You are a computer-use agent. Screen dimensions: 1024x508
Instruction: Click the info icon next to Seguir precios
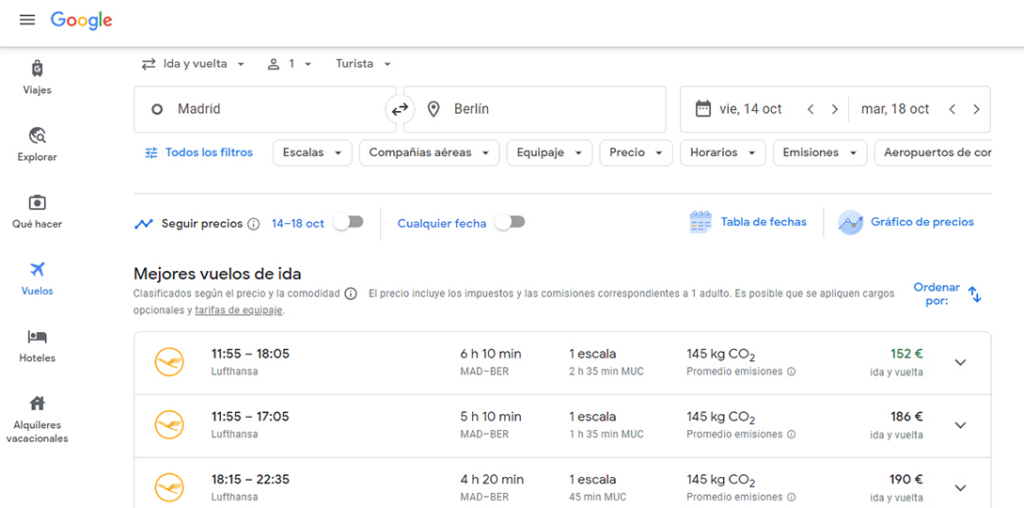click(254, 224)
